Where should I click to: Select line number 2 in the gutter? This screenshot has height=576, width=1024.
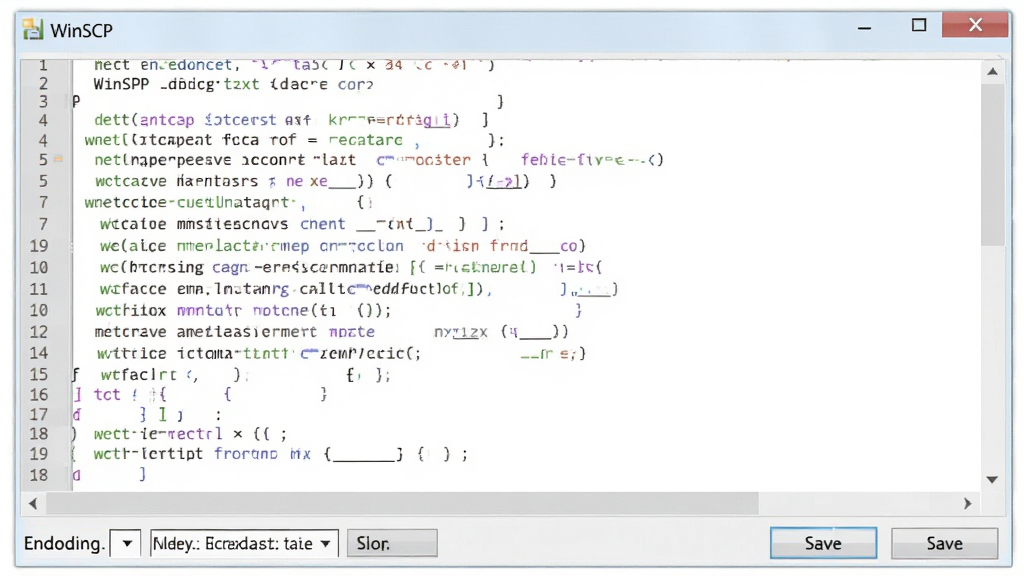[43, 84]
